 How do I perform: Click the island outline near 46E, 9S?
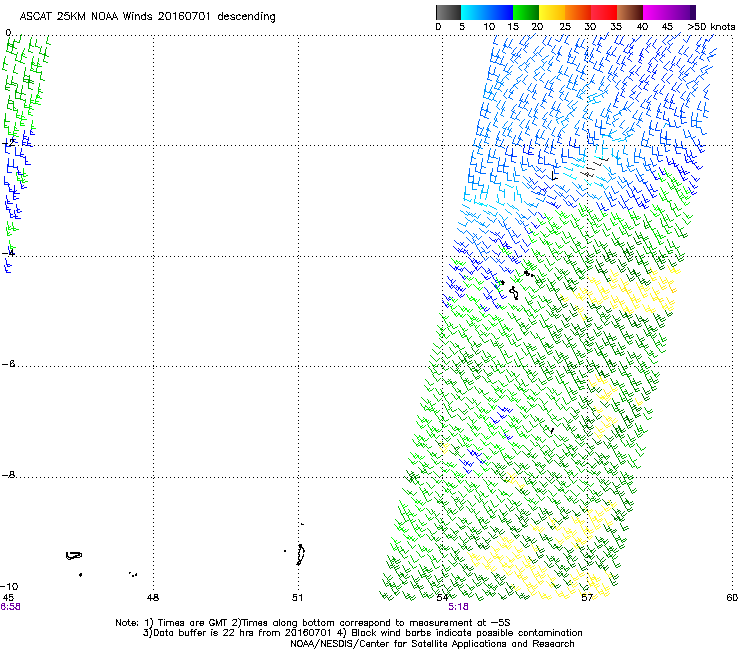[x=74, y=556]
